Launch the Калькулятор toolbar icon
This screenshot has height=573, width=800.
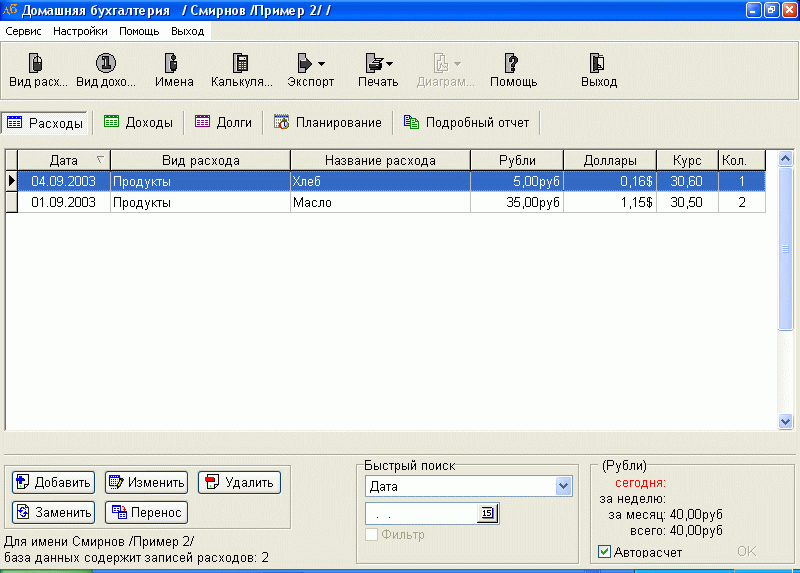coord(241,70)
